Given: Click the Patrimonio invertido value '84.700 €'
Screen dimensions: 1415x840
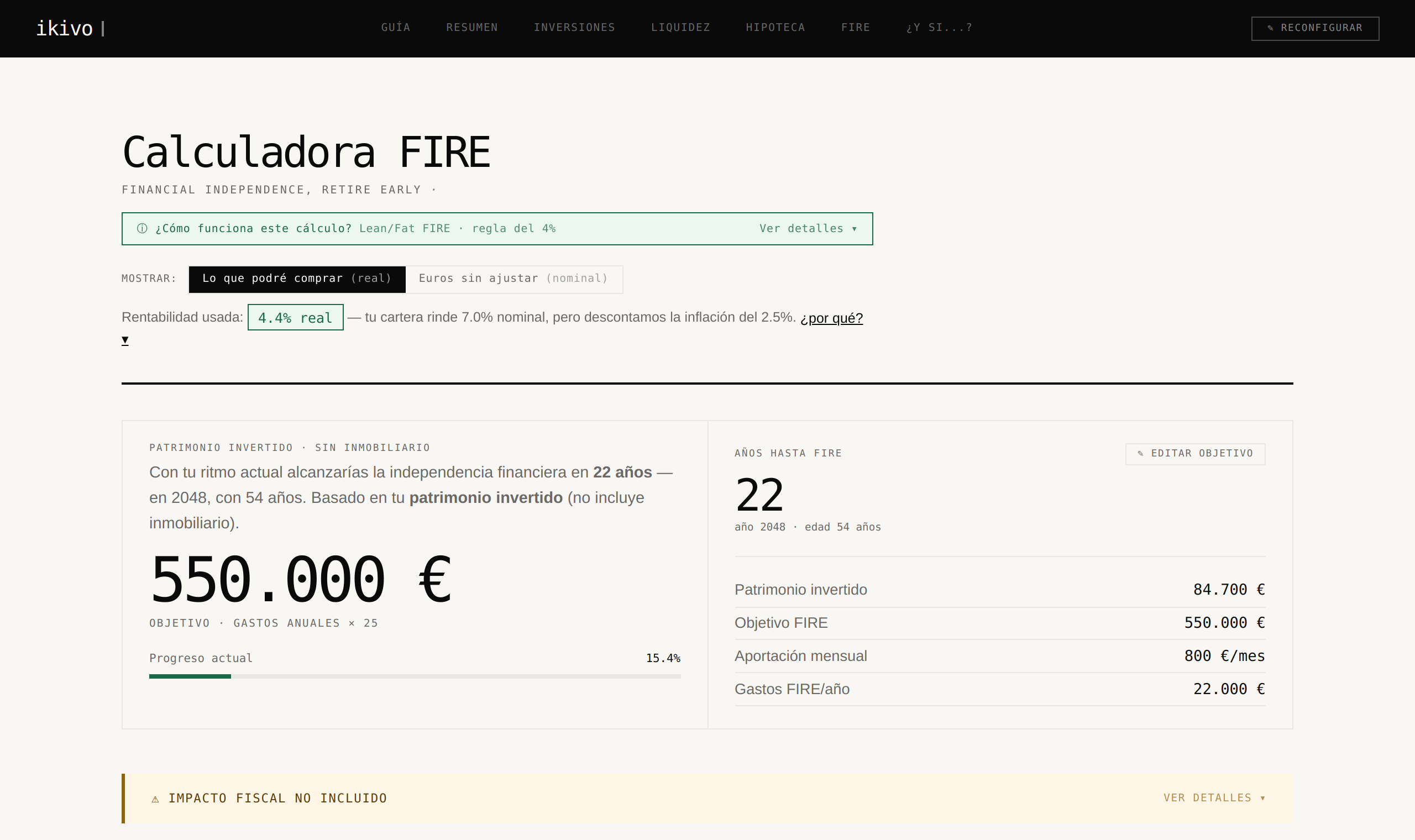Looking at the screenshot, I should coord(1229,590).
